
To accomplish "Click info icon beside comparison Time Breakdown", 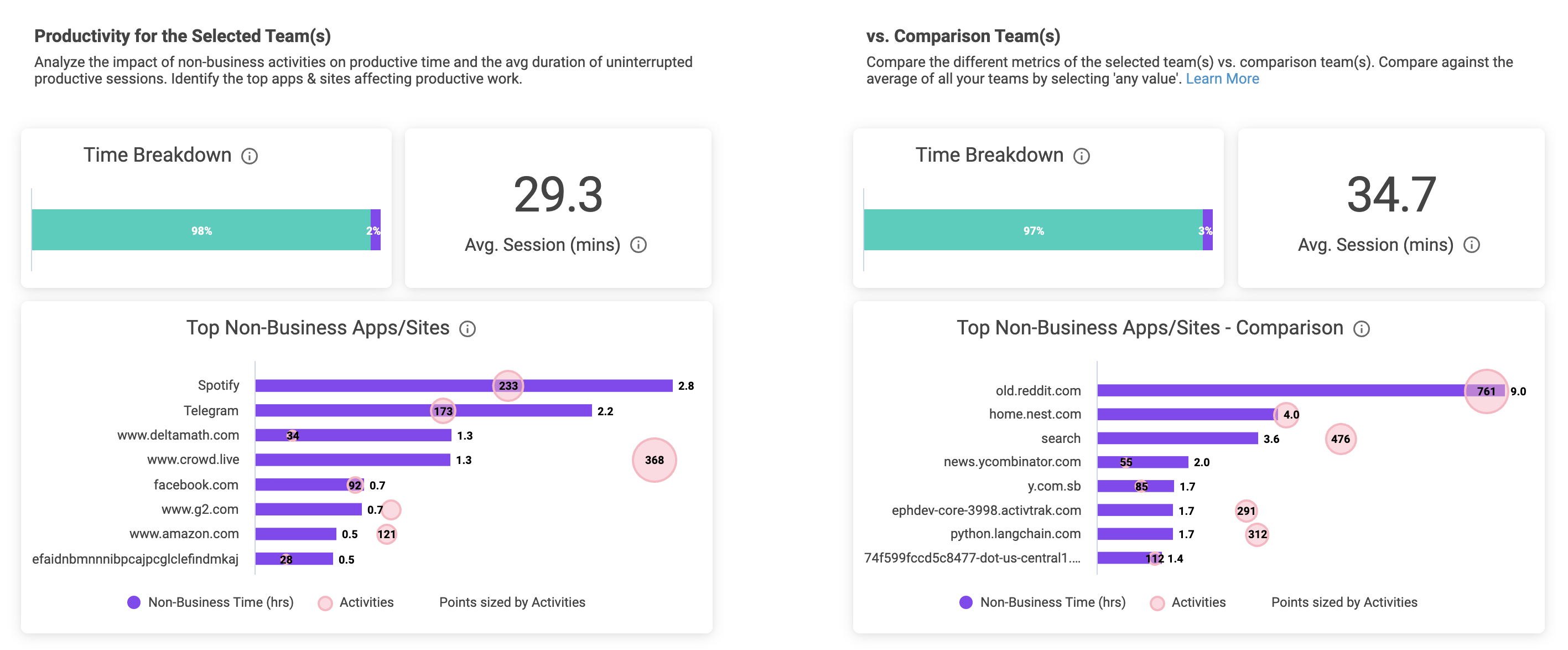I will (1081, 157).
